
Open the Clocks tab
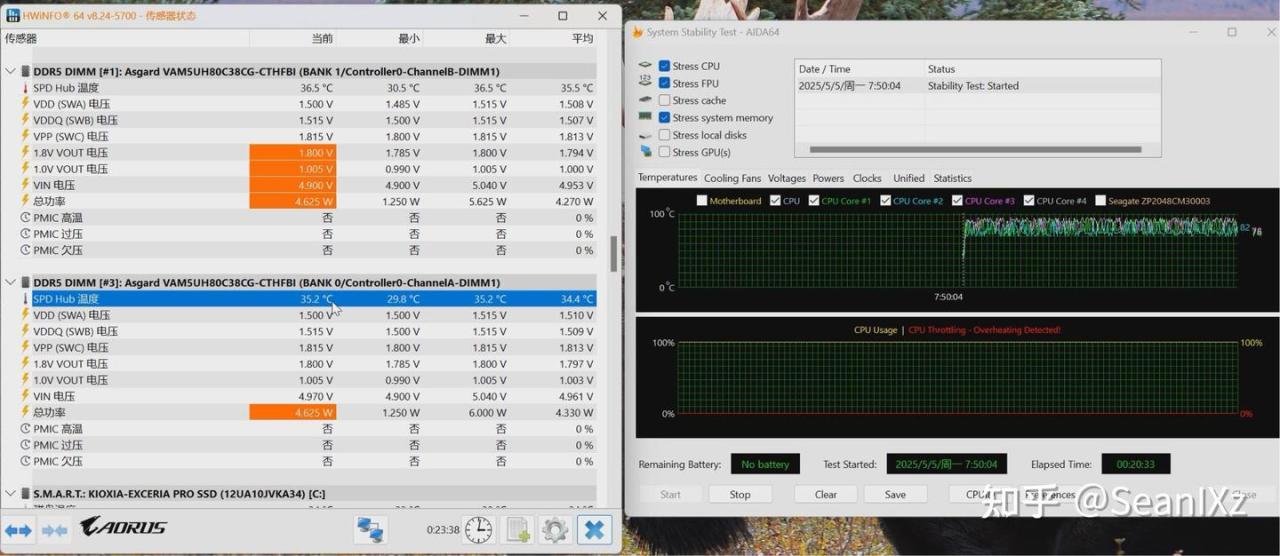(867, 178)
